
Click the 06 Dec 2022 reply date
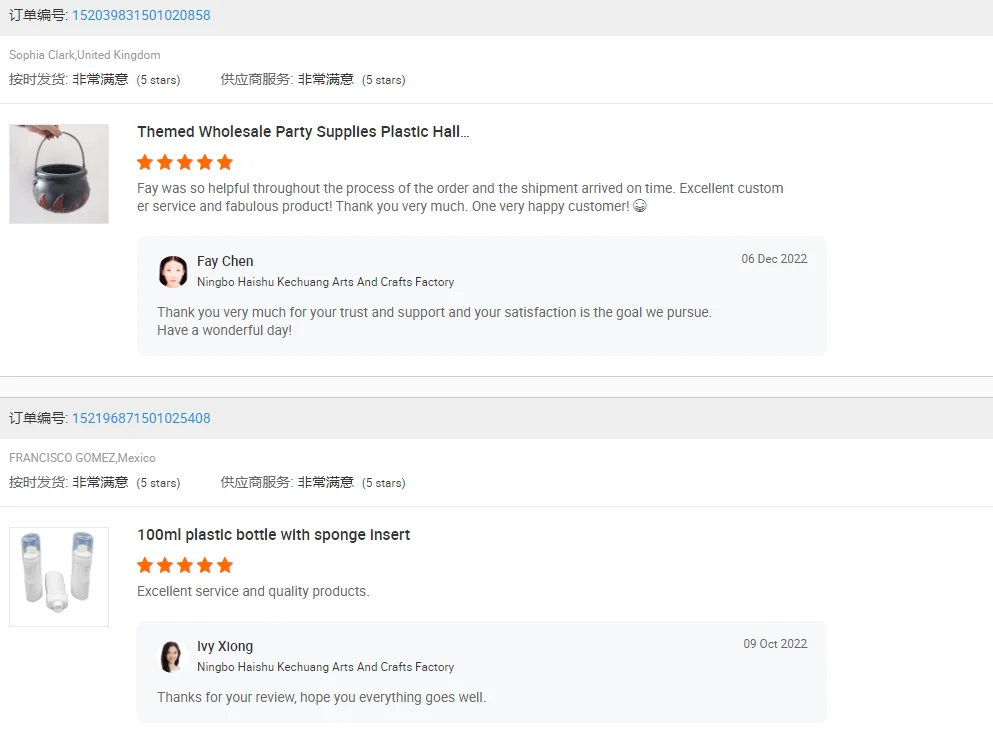[774, 259]
